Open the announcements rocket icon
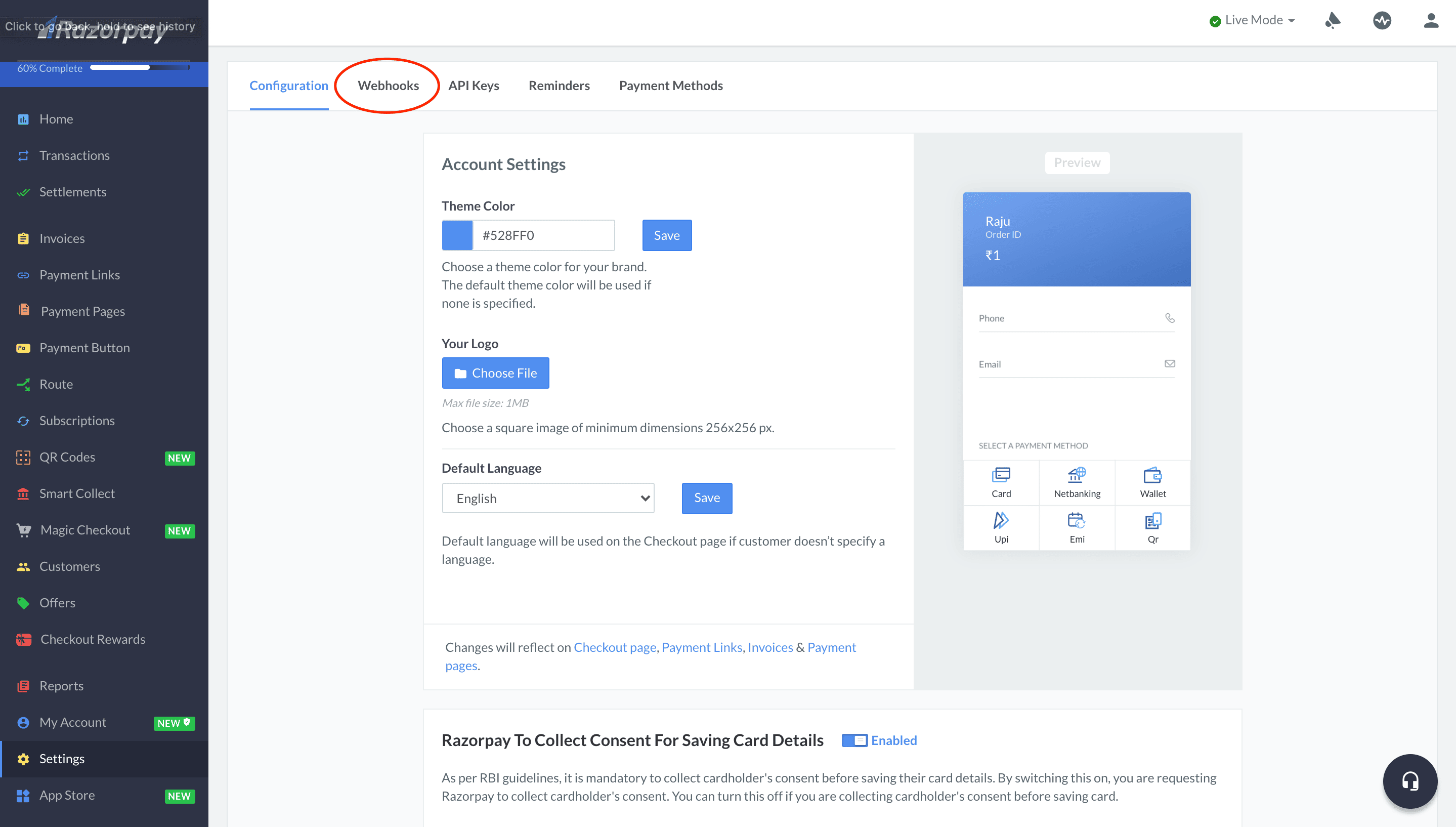1456x827 pixels. coord(1332,20)
